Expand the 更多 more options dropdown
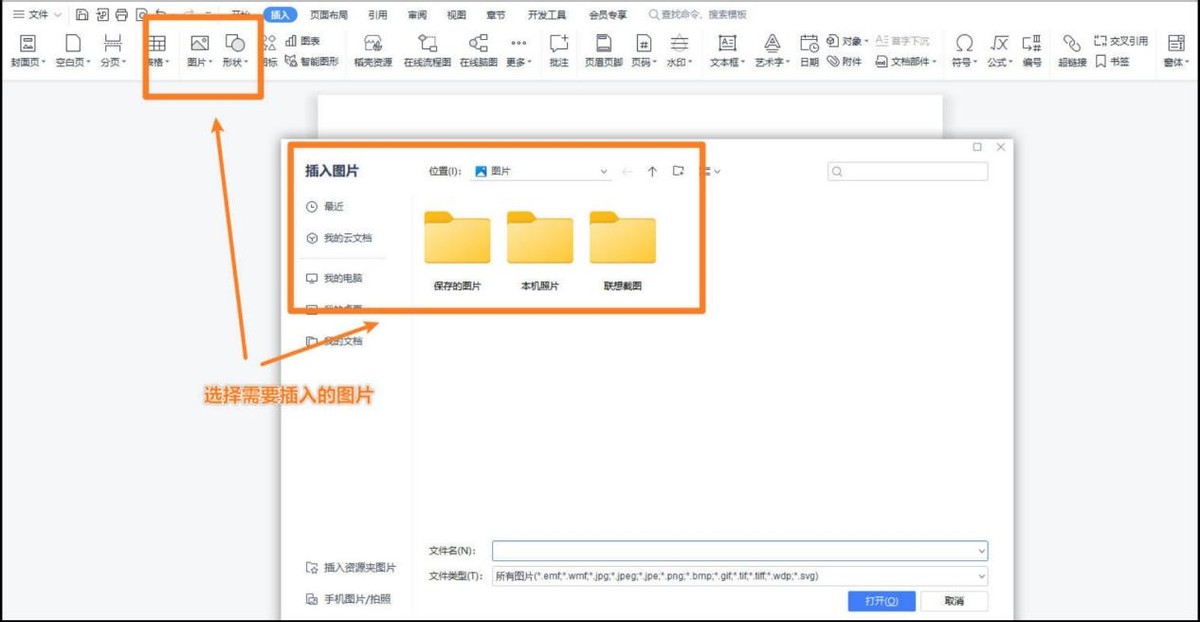1200x622 pixels. (518, 52)
